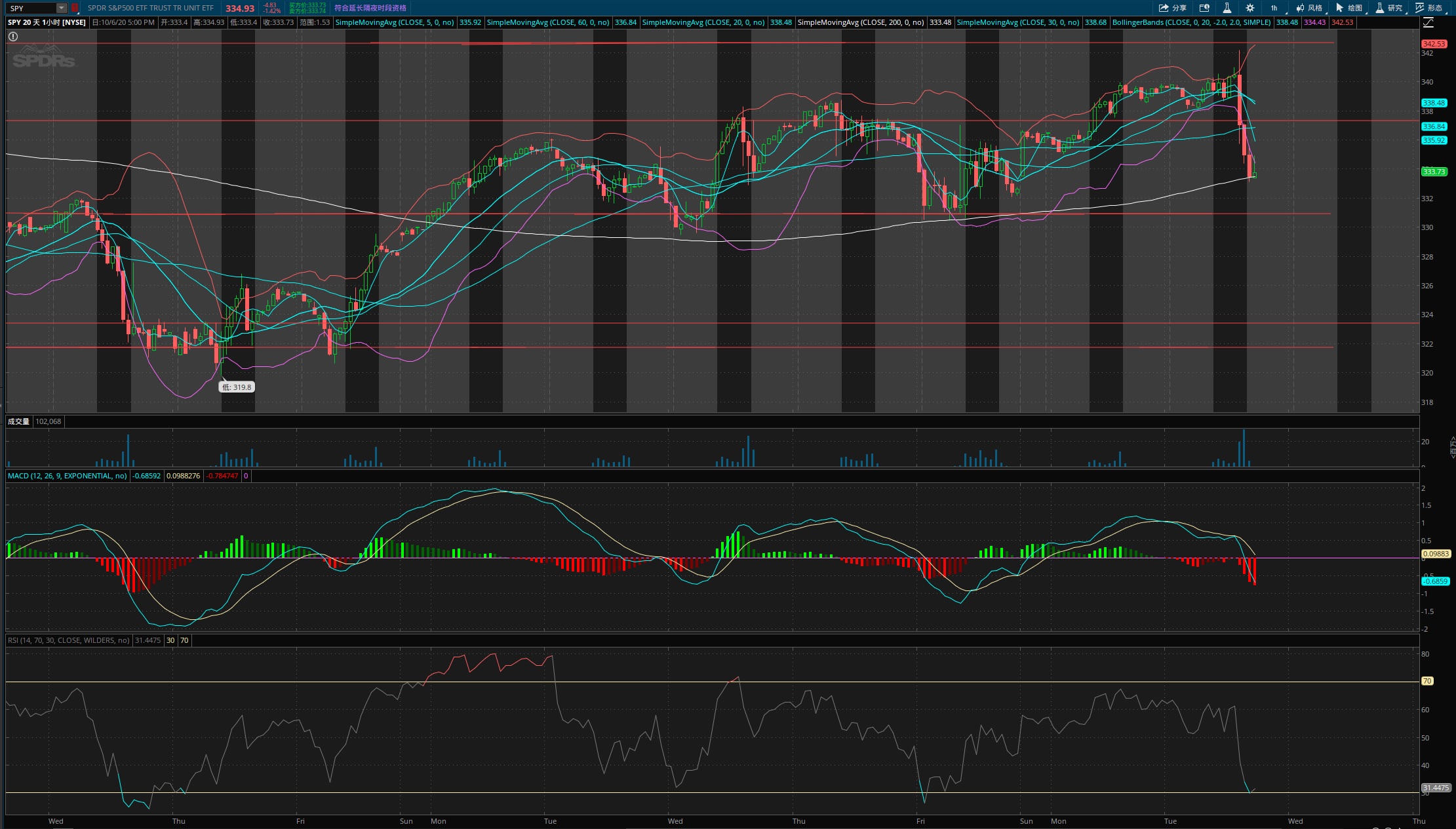This screenshot has width=1456, height=829.
Task: Open chart settings gear icon
Action: point(1249,8)
